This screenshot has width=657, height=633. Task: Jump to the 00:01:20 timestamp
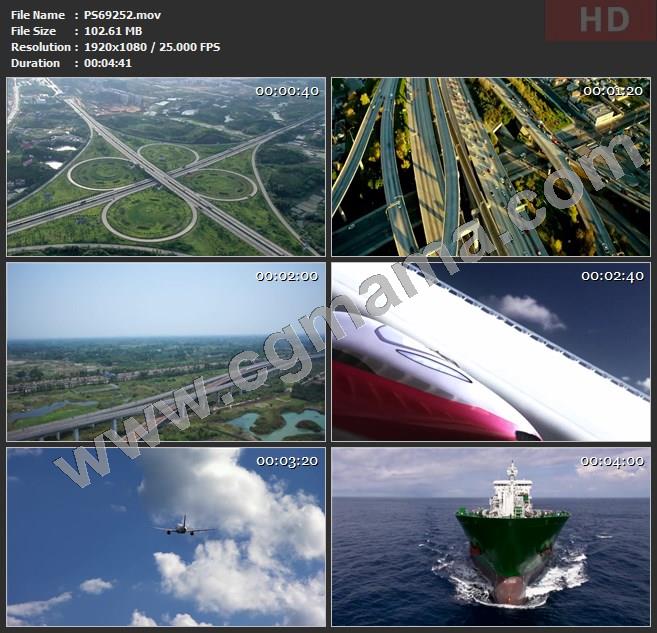pyautogui.click(x=612, y=91)
